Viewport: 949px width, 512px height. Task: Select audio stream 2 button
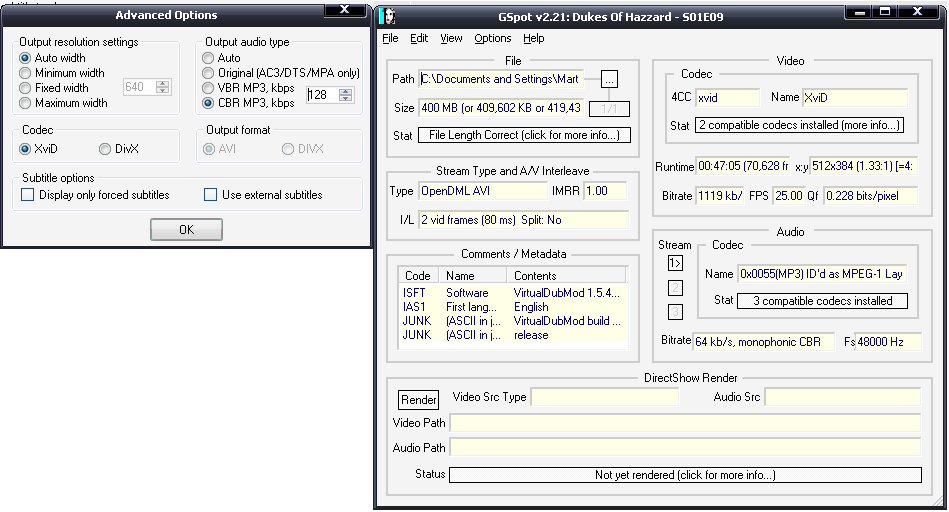click(675, 287)
